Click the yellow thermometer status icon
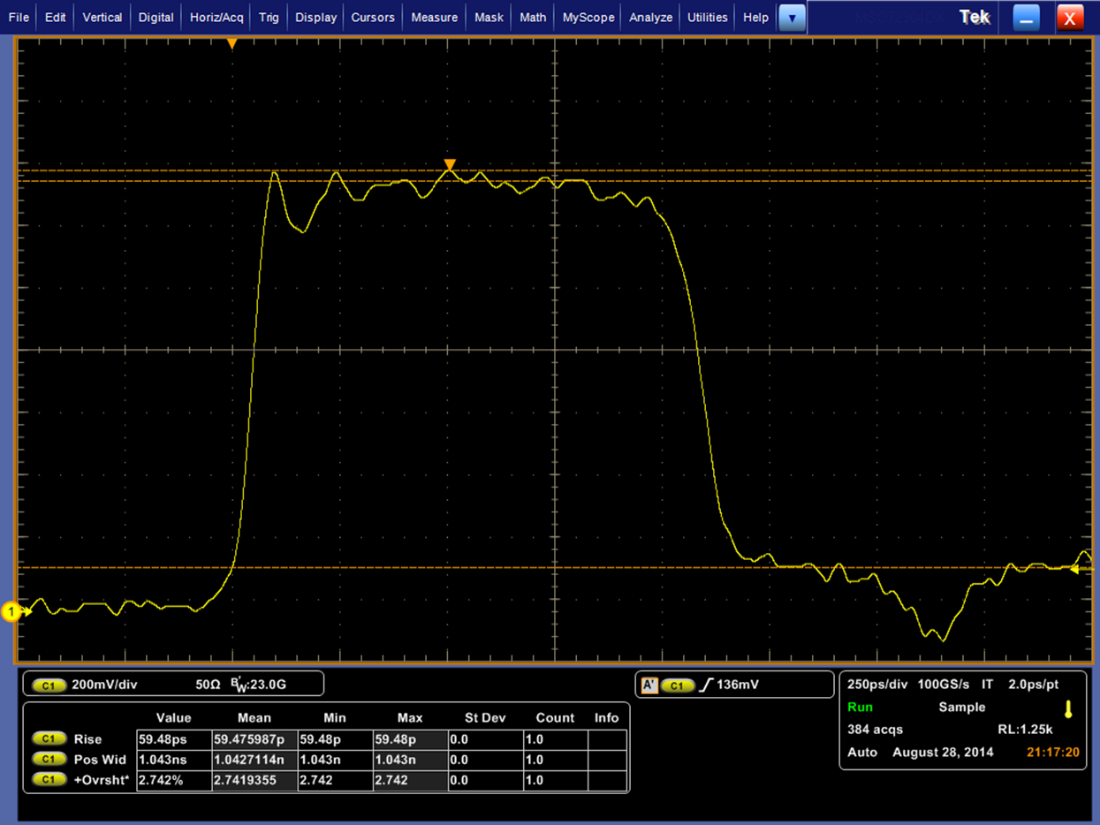Viewport: 1100px width, 825px height. tap(1068, 709)
